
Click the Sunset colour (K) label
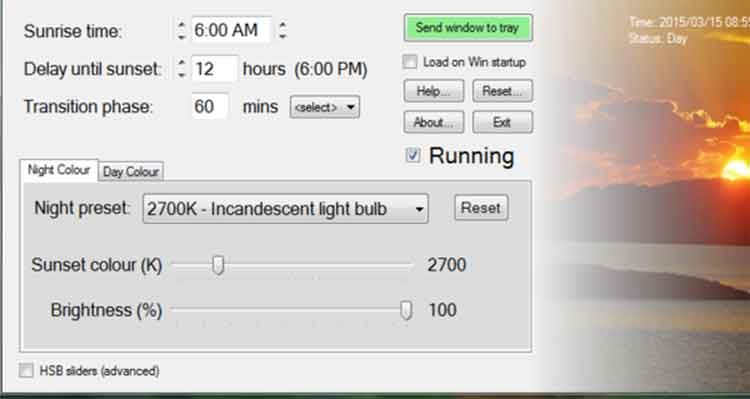(97, 265)
